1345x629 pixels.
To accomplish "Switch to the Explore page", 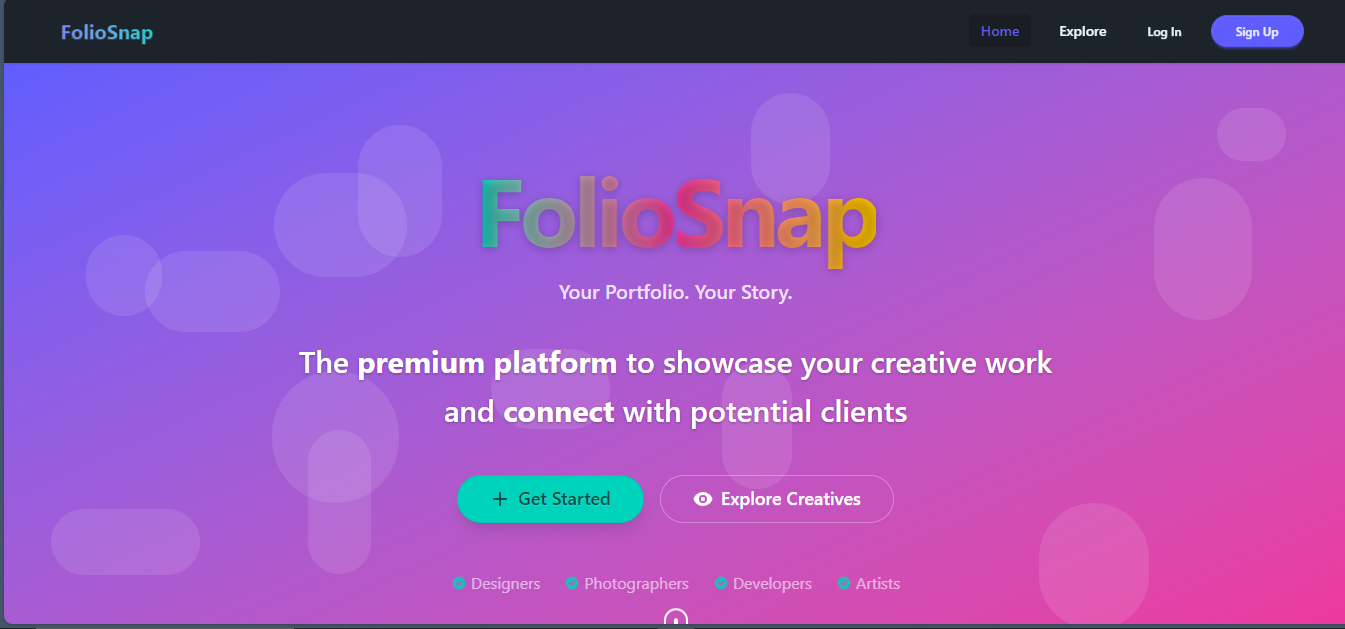I will click(x=1082, y=31).
